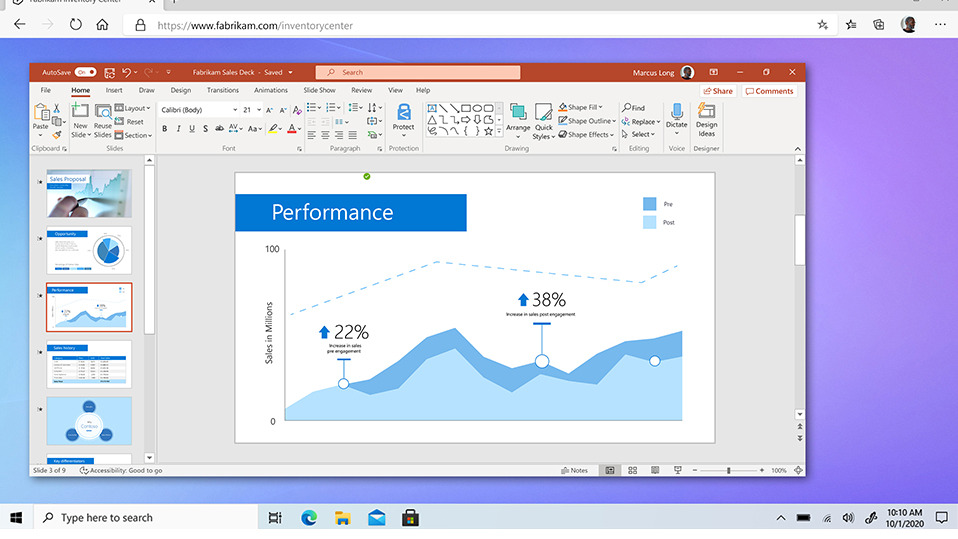
Task: Expand Shape Effects options
Action: pos(586,134)
